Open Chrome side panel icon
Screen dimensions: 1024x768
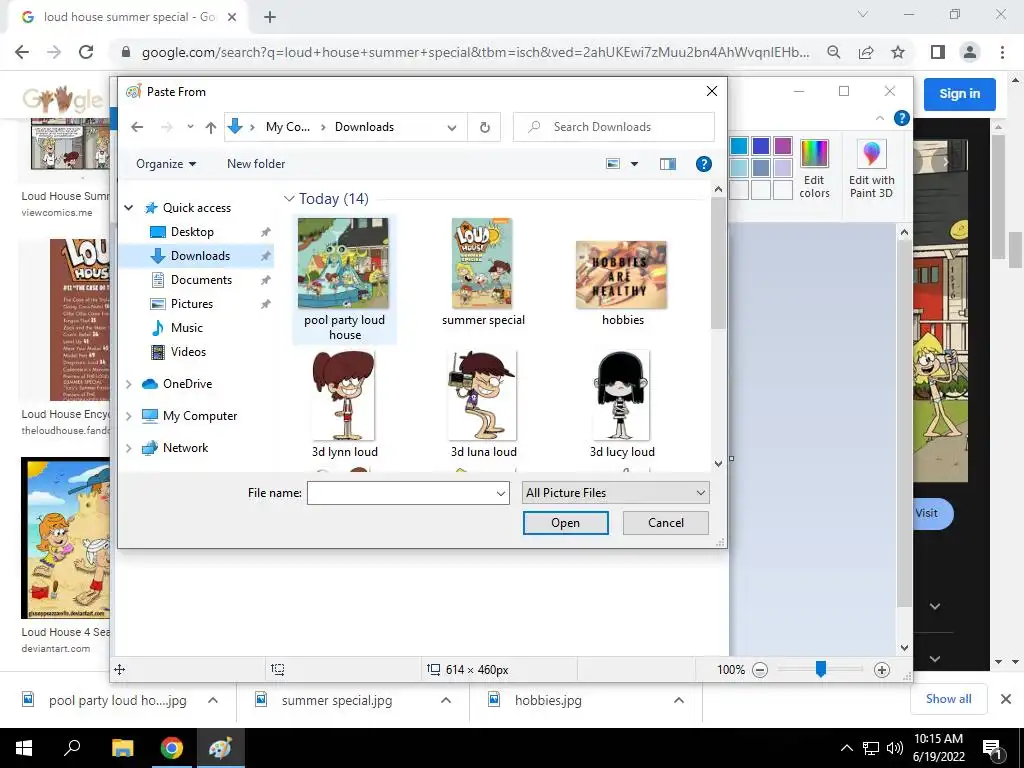tap(938, 52)
